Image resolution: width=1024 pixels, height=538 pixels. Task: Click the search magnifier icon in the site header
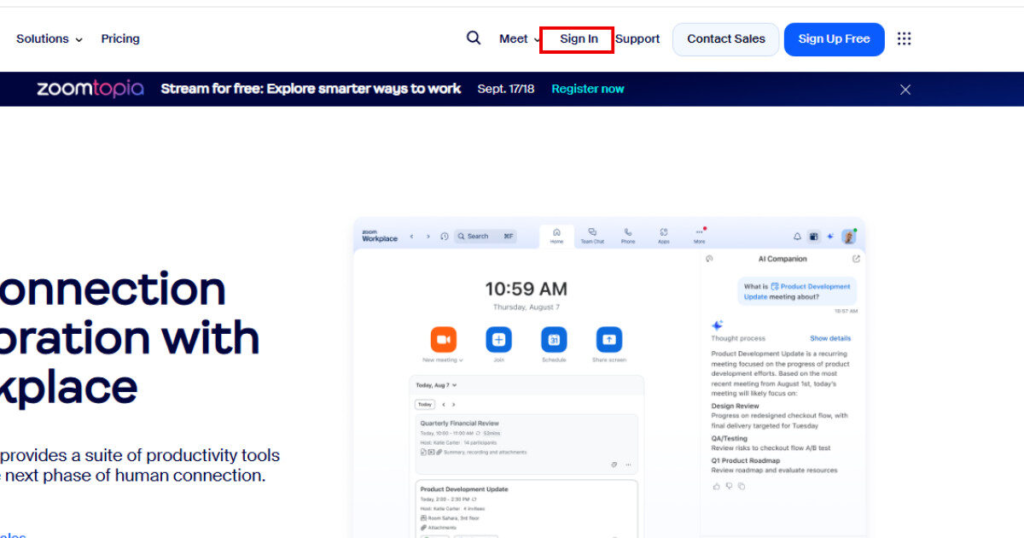[x=473, y=38]
